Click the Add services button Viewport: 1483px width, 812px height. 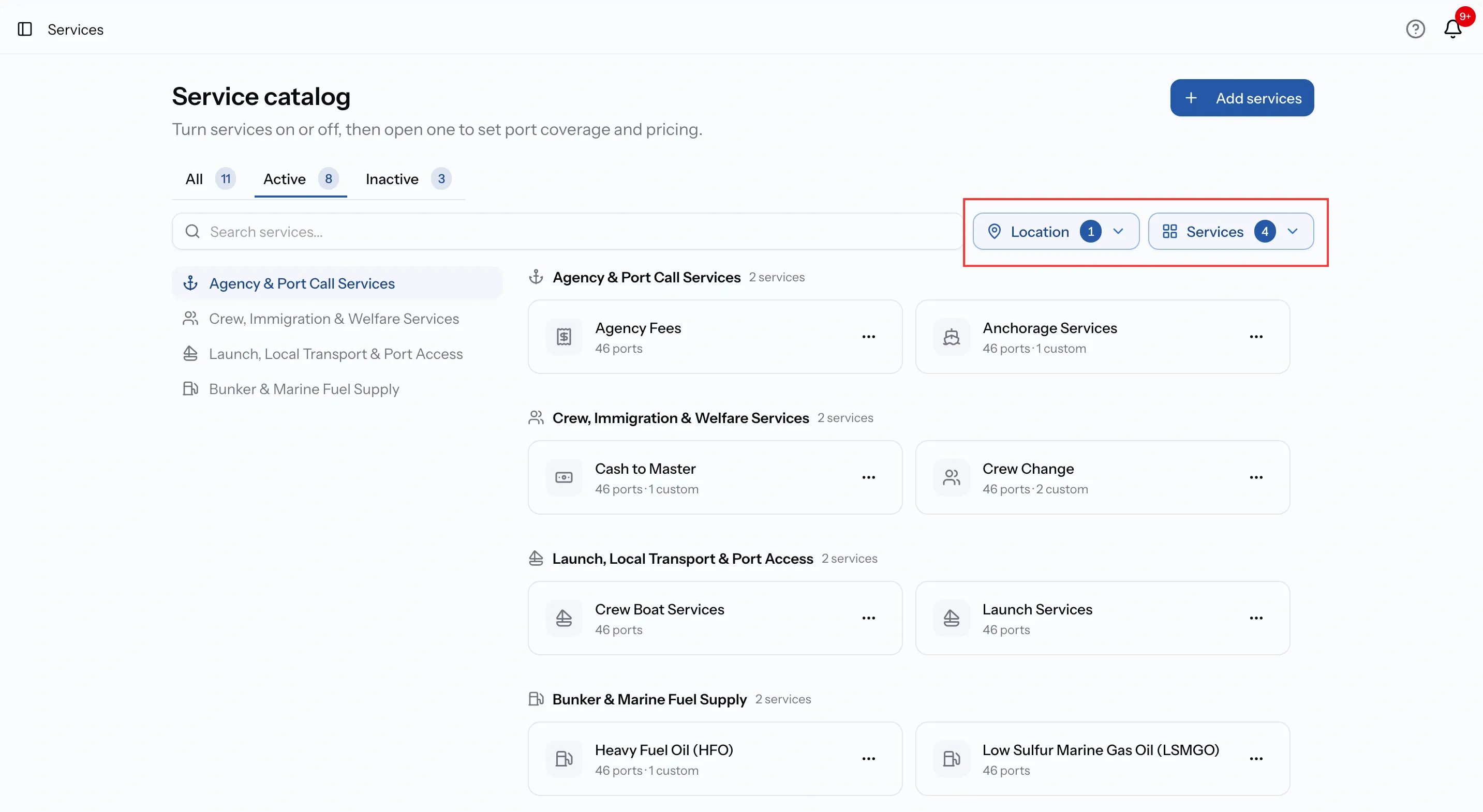point(1242,98)
